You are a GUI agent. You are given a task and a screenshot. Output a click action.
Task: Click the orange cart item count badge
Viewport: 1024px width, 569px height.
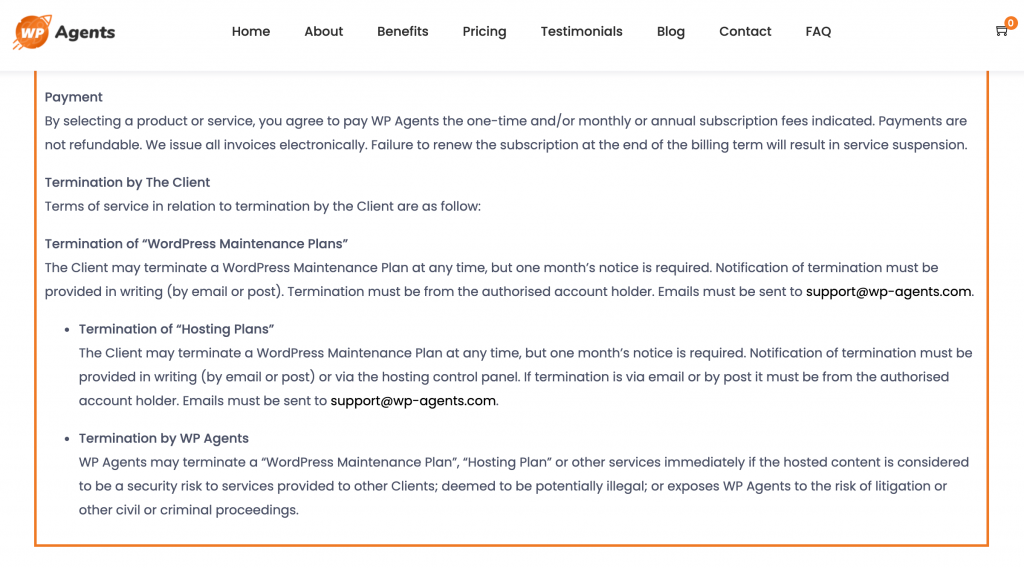coord(1010,23)
